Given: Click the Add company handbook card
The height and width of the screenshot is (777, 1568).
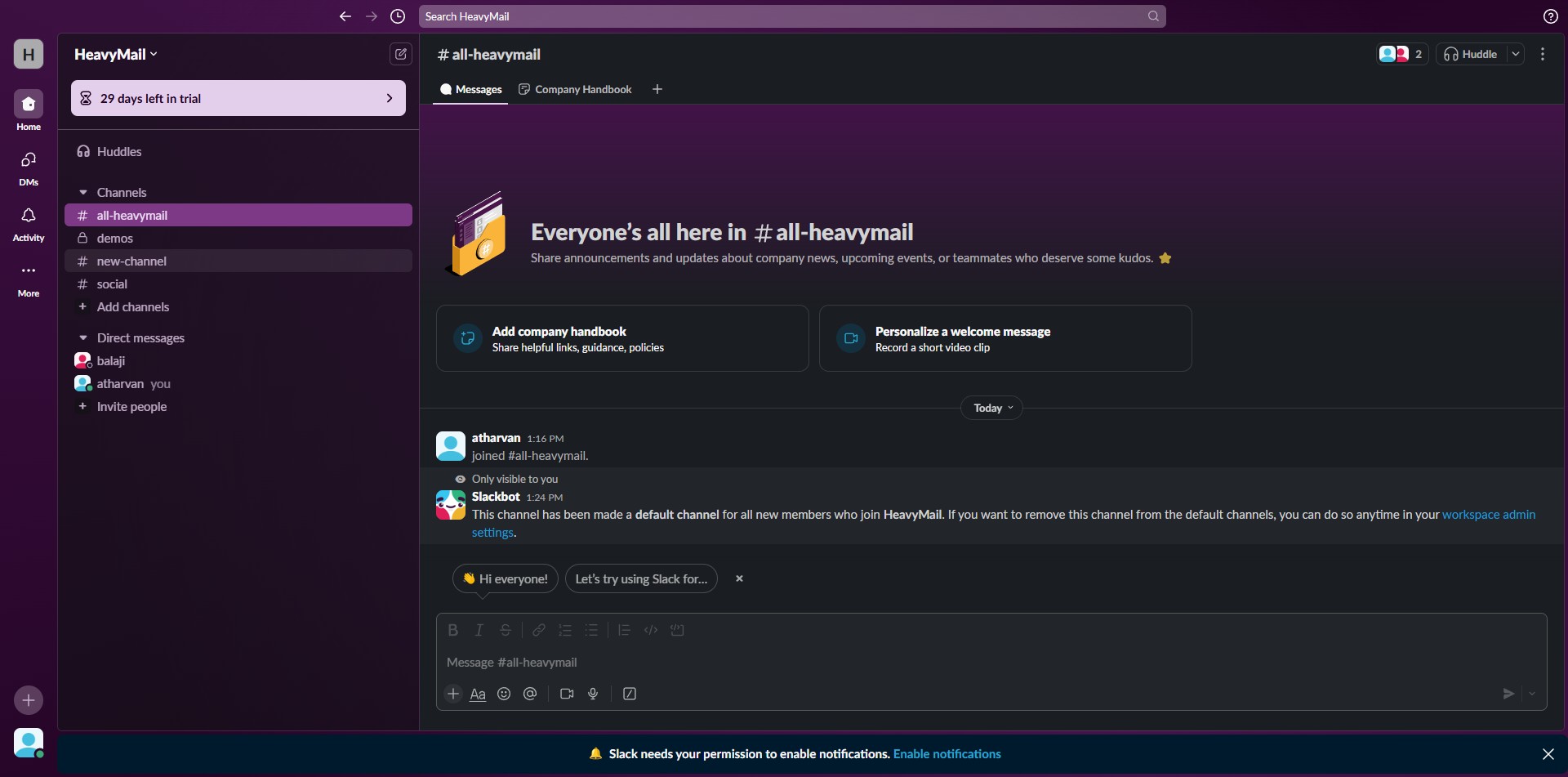Looking at the screenshot, I should 622,338.
